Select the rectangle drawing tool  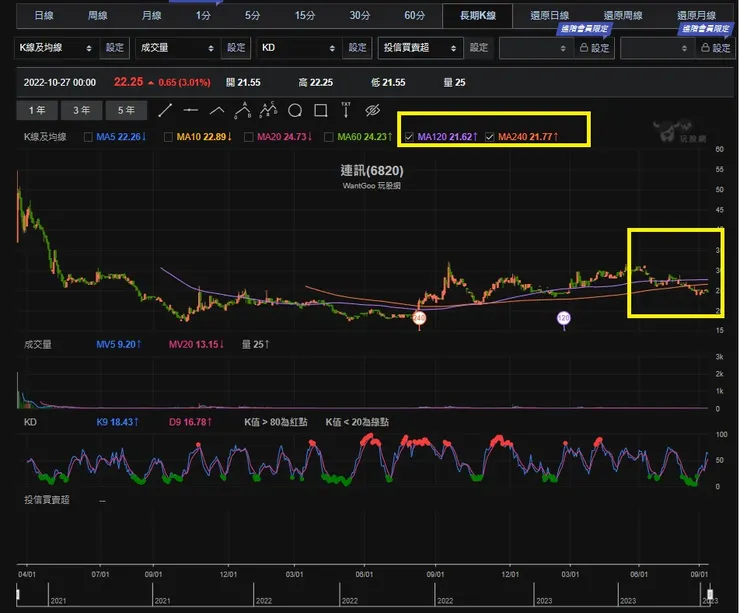click(x=321, y=110)
